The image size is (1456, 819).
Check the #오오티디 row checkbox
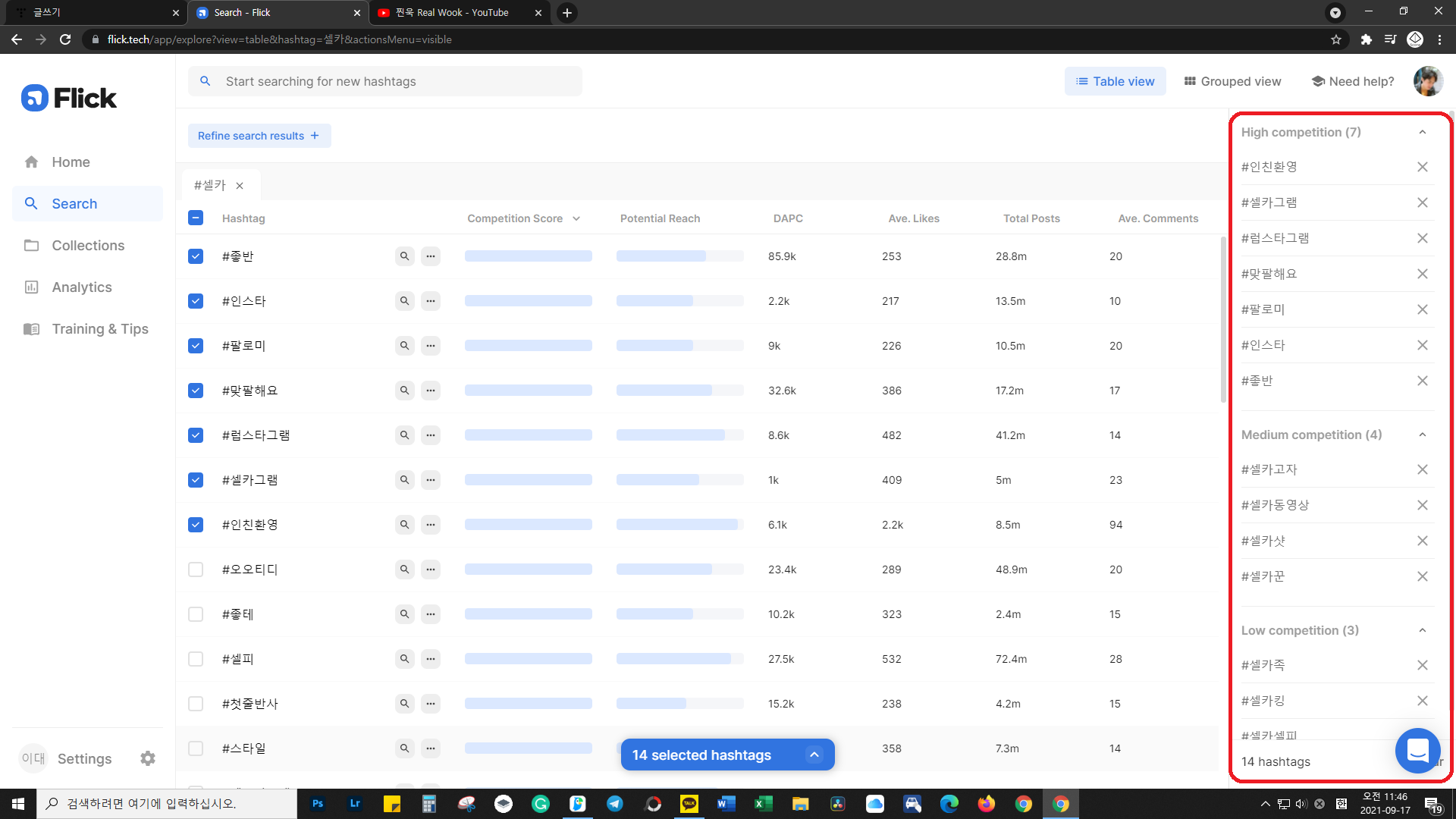(196, 570)
